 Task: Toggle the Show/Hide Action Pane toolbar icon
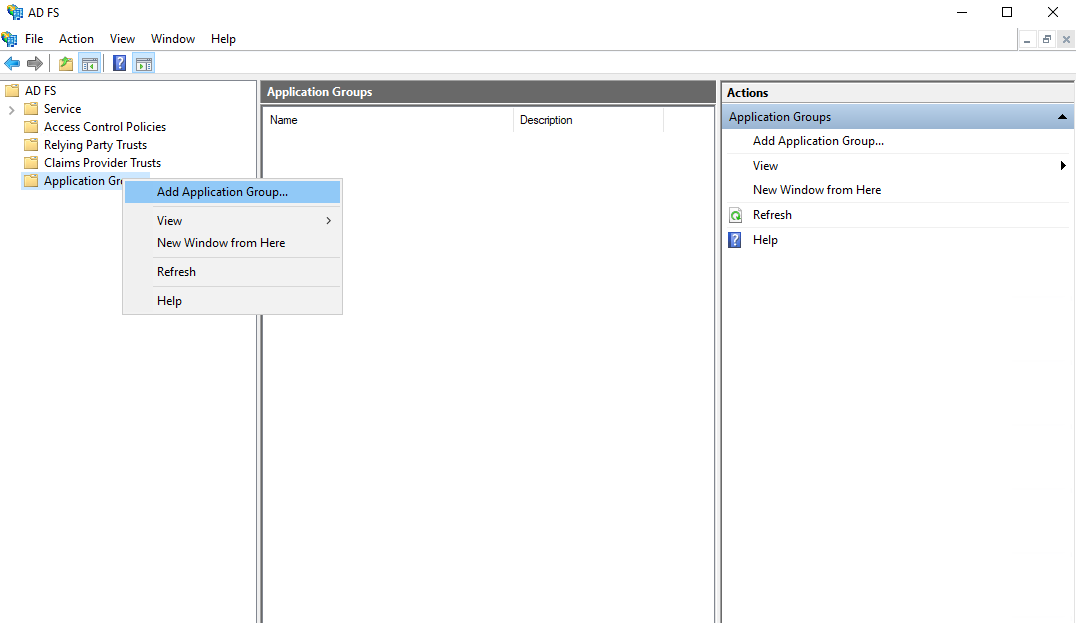pyautogui.click(x=143, y=64)
